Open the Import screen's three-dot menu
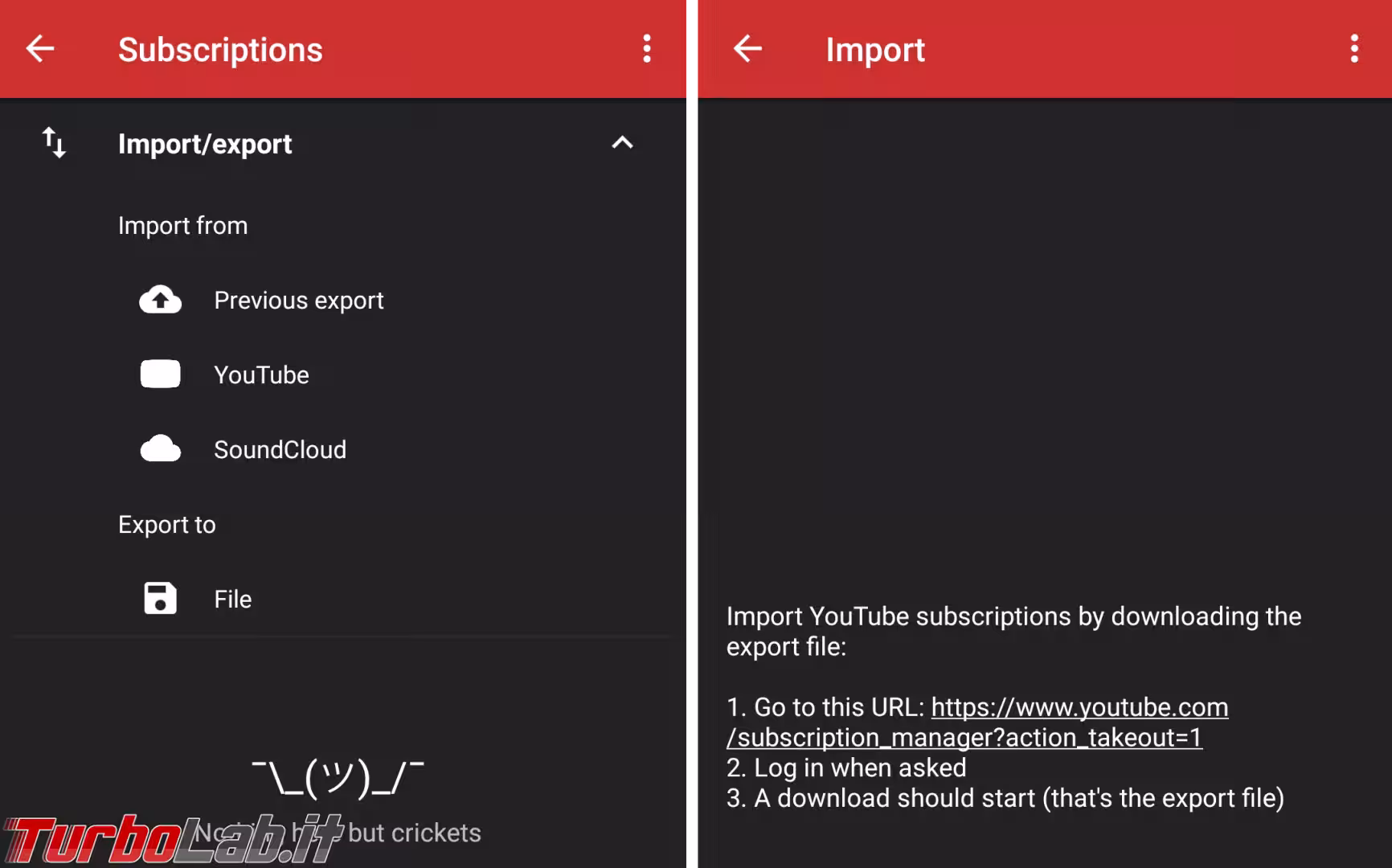The height and width of the screenshot is (868, 1392). tap(1354, 49)
